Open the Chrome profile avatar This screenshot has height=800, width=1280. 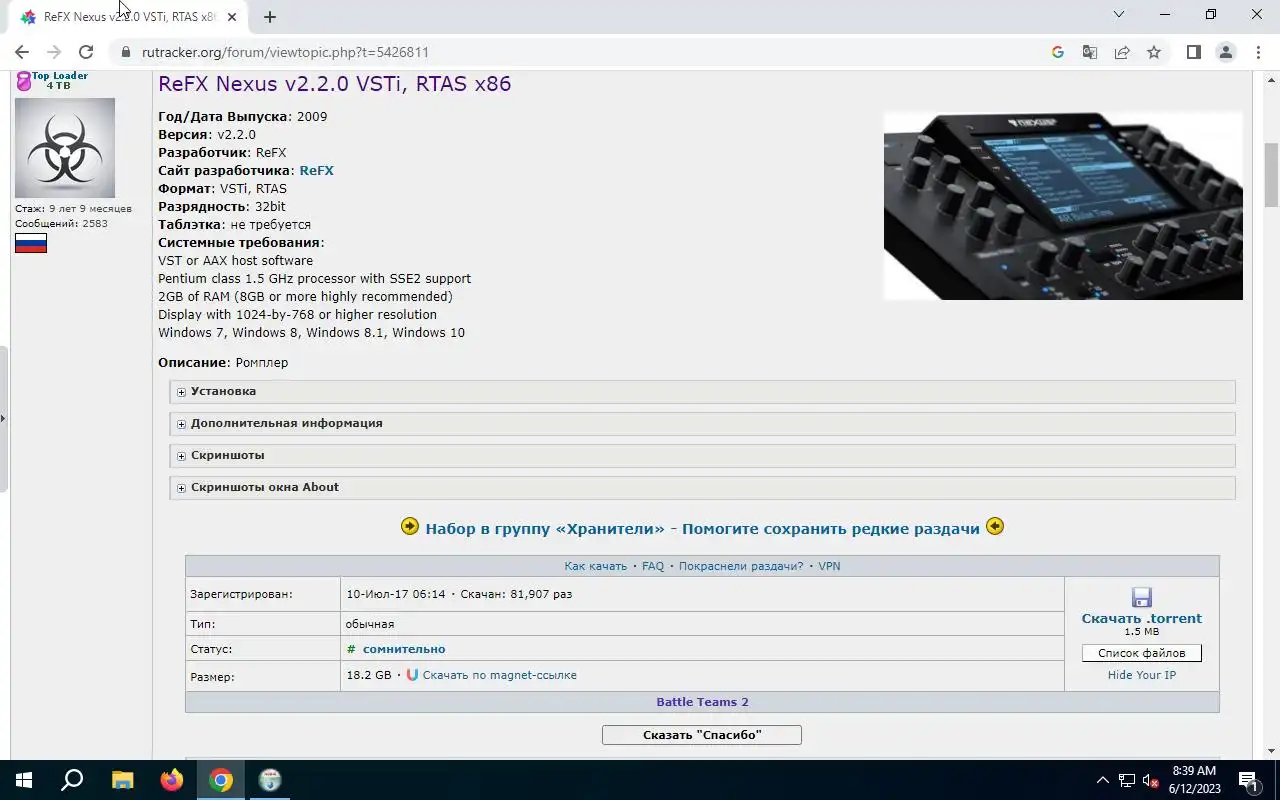pos(1226,52)
